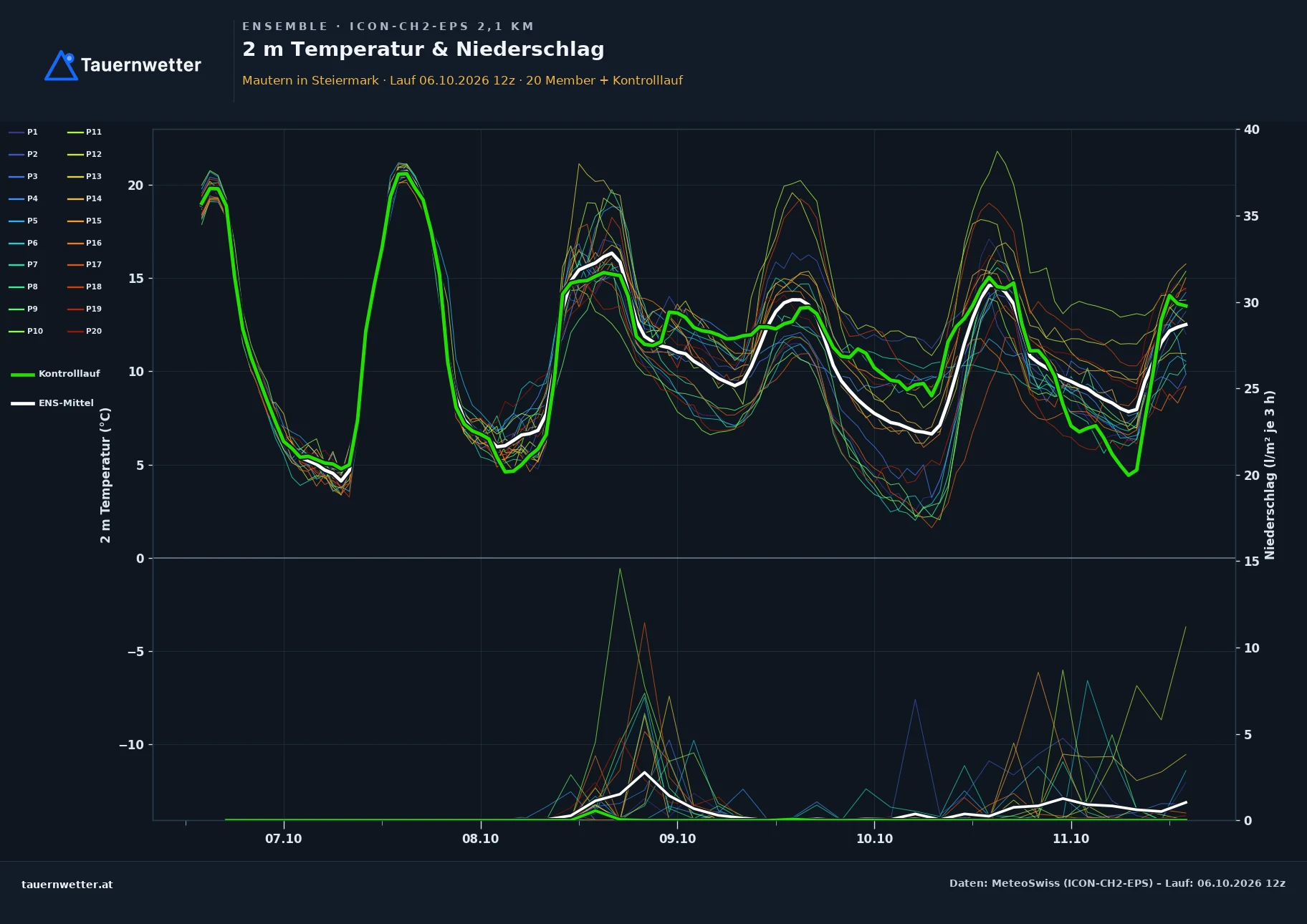
Task: Click the P9 legend entry
Action: [24, 309]
